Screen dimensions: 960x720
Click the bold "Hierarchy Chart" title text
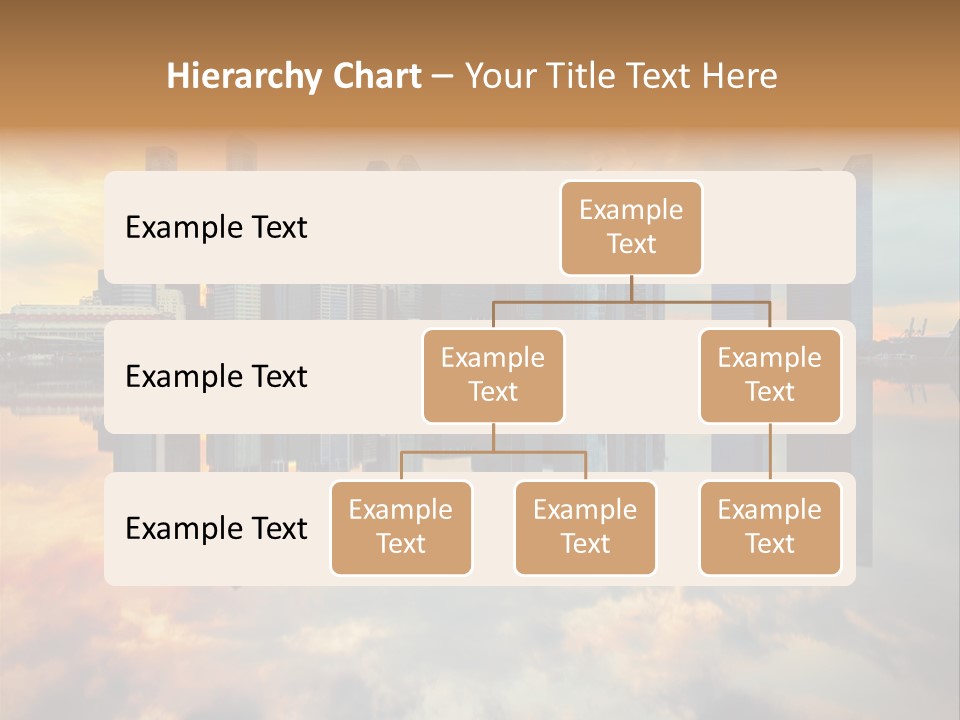[293, 76]
